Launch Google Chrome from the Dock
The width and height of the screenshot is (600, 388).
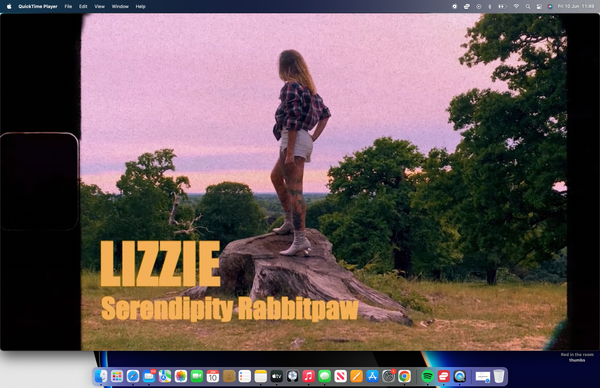pos(404,377)
